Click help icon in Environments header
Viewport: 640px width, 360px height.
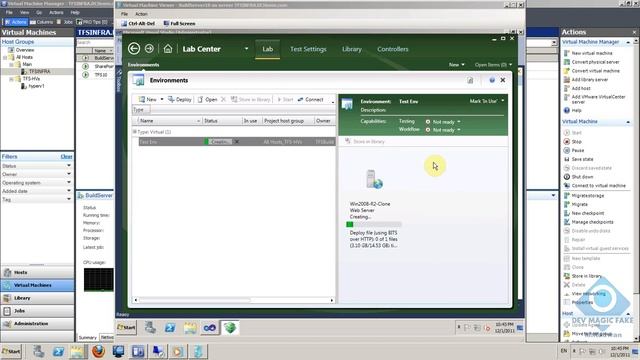click(x=492, y=80)
